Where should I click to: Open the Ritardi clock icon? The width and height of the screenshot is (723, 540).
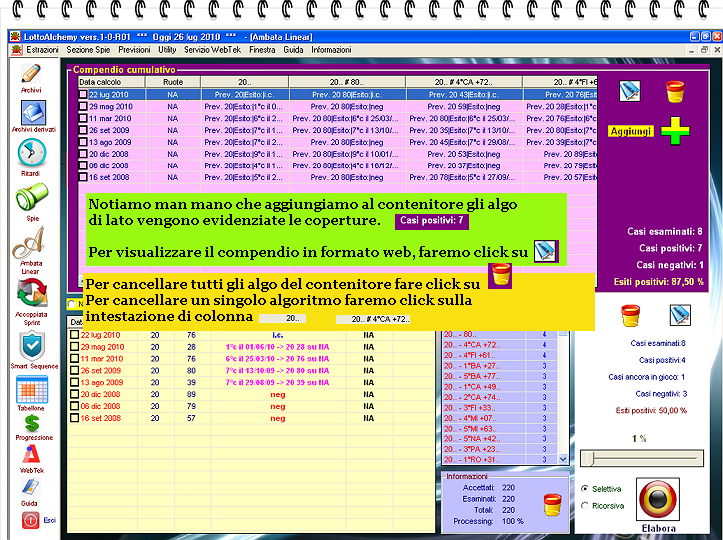pos(32,153)
